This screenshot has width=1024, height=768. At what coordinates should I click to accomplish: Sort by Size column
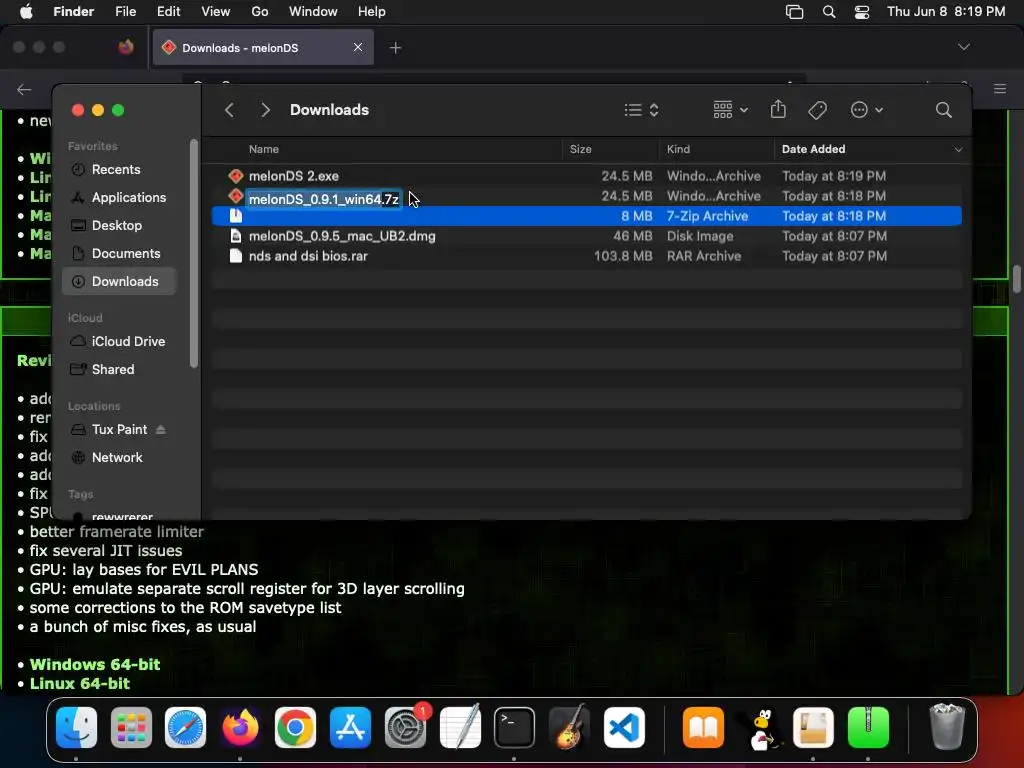580,149
